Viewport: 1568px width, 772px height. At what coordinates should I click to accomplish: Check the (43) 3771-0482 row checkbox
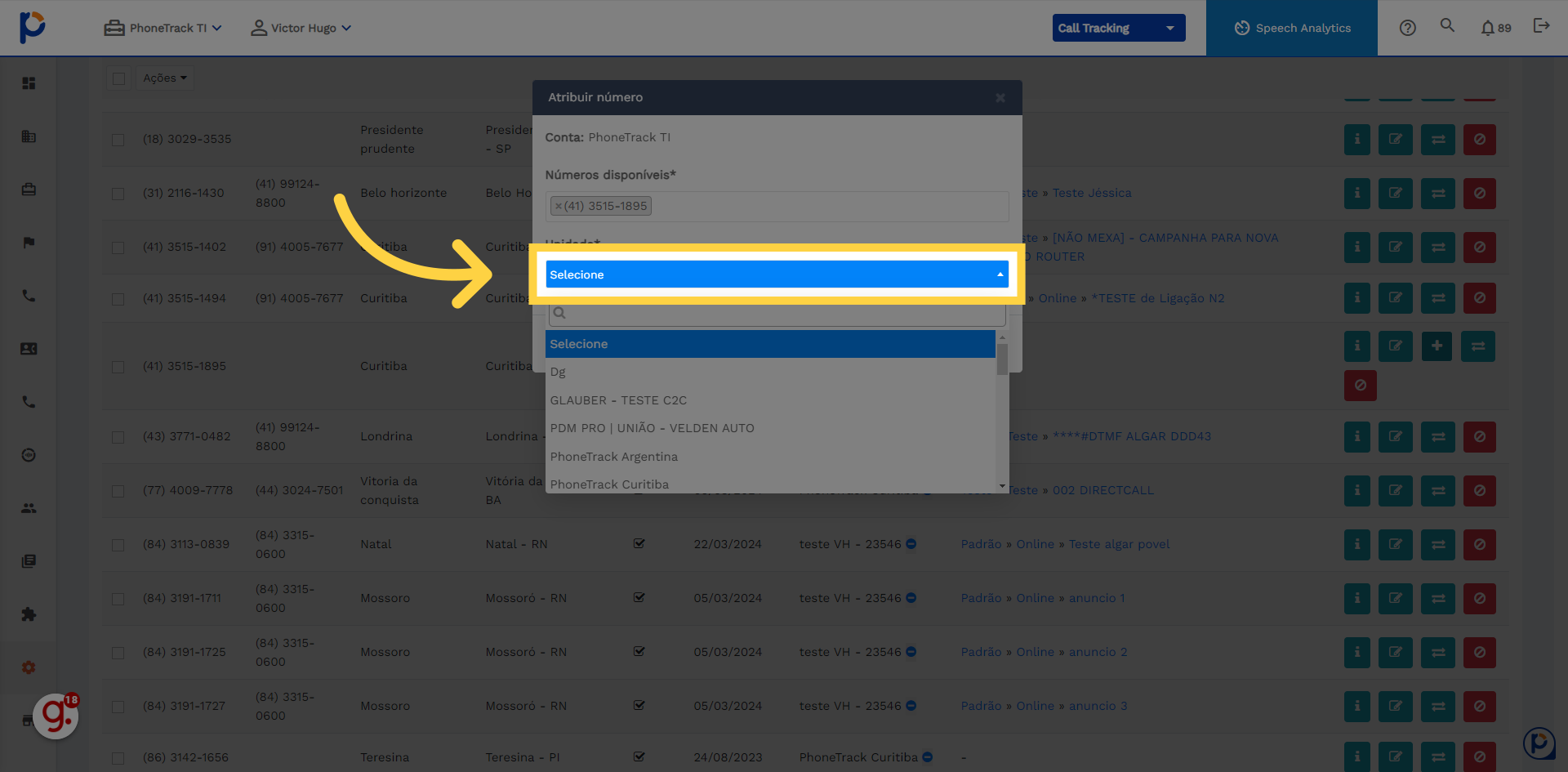(x=118, y=437)
